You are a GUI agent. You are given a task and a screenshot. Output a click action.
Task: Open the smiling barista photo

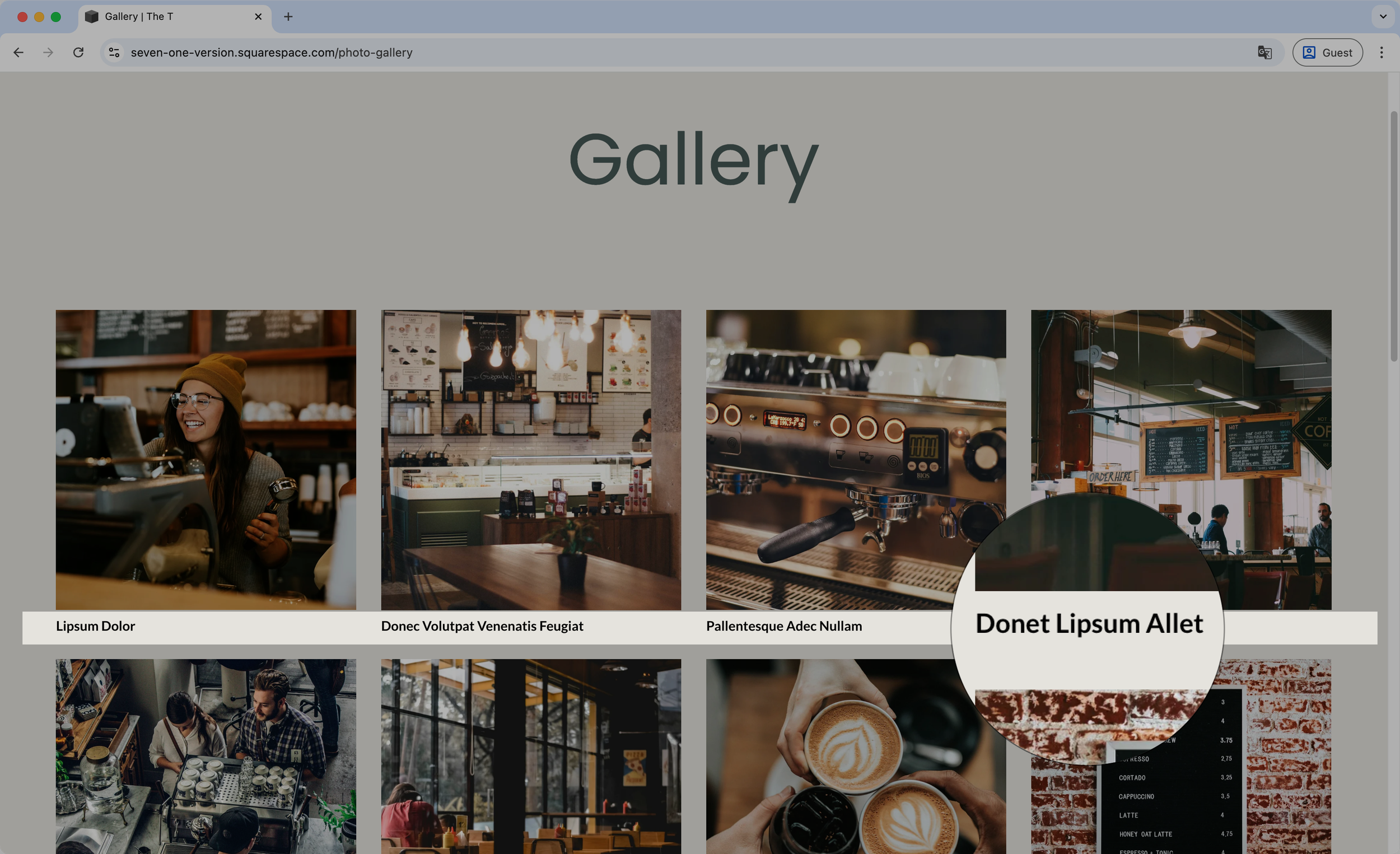206,459
